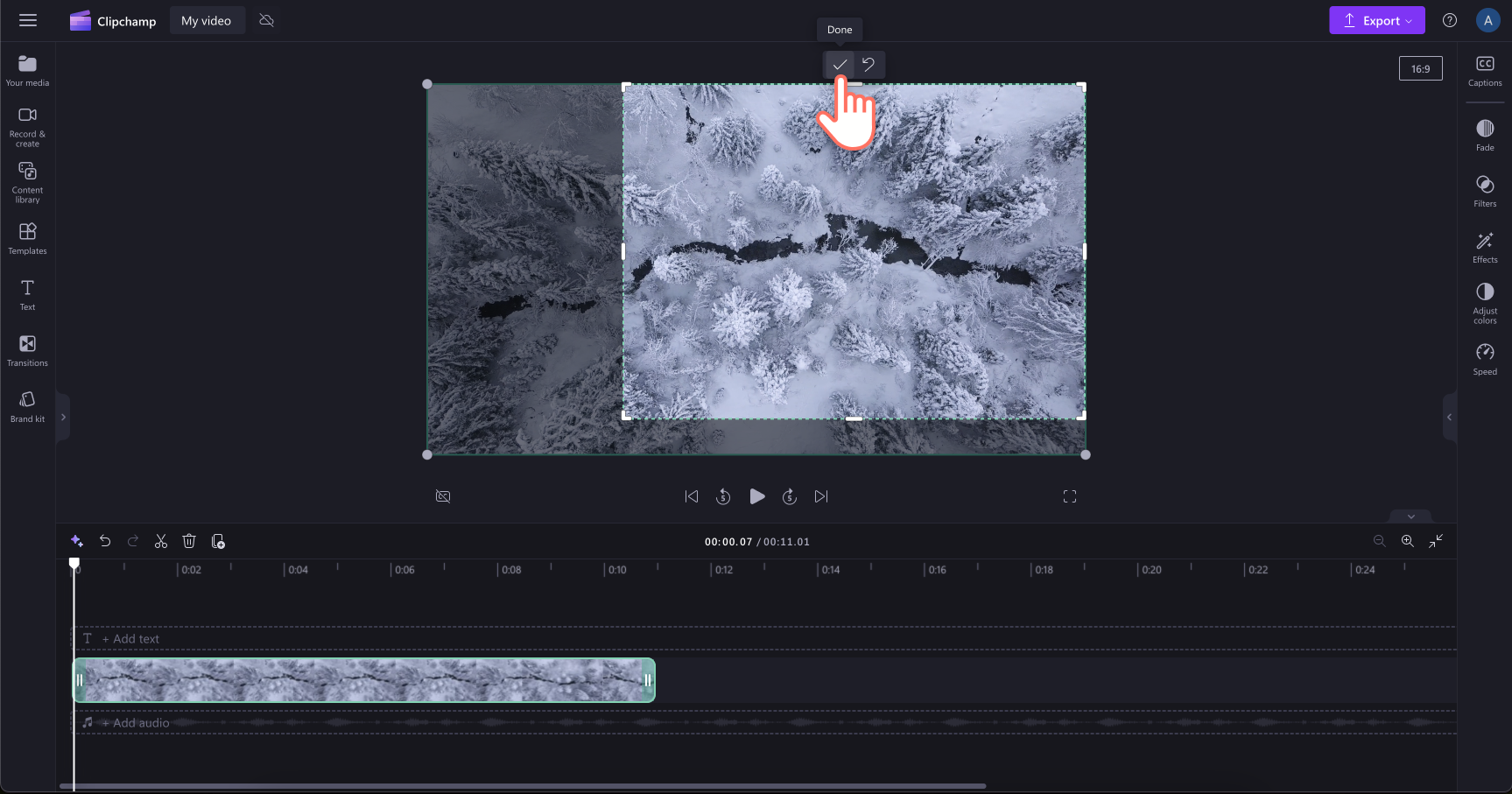Screen dimensions: 1512x794
Task: Open the Export dropdown
Action: (x=1376, y=20)
